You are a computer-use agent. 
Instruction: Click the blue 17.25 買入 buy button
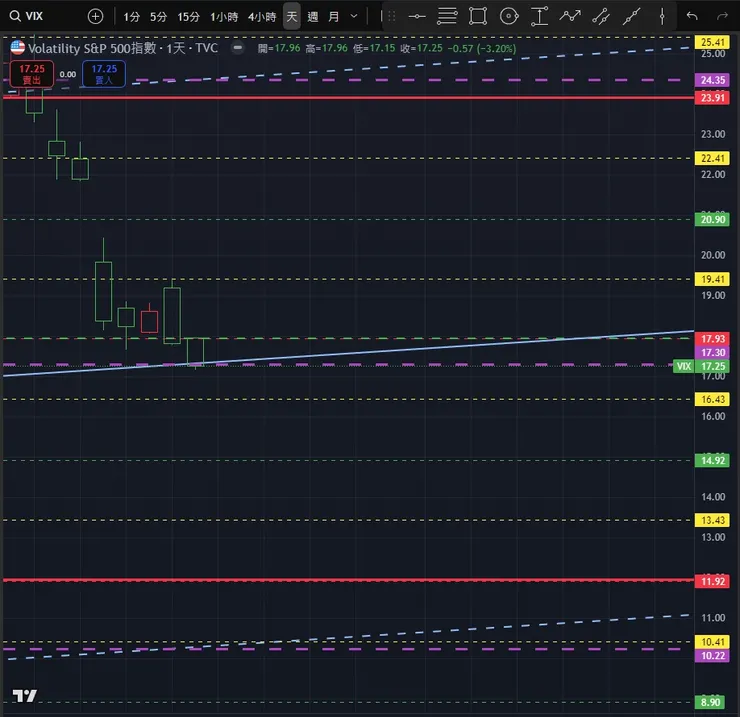[x=104, y=74]
